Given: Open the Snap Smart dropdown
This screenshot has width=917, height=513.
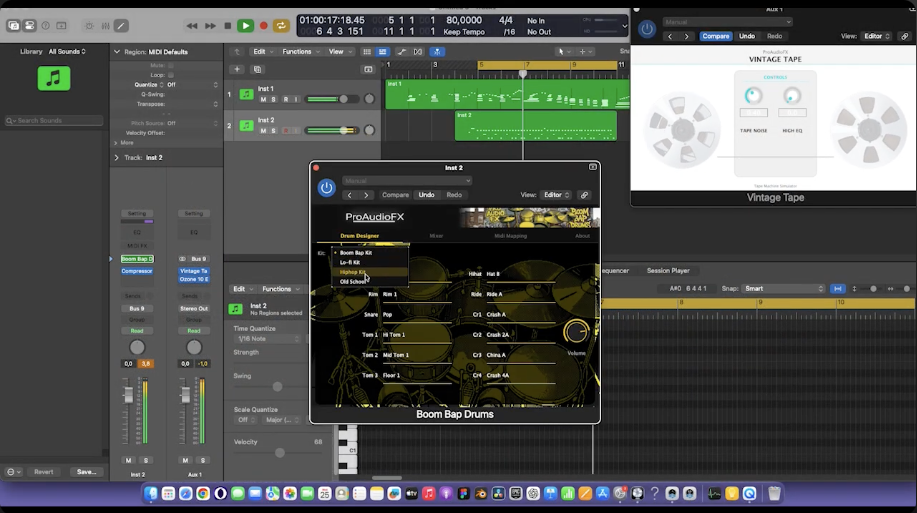Looking at the screenshot, I should click(782, 288).
